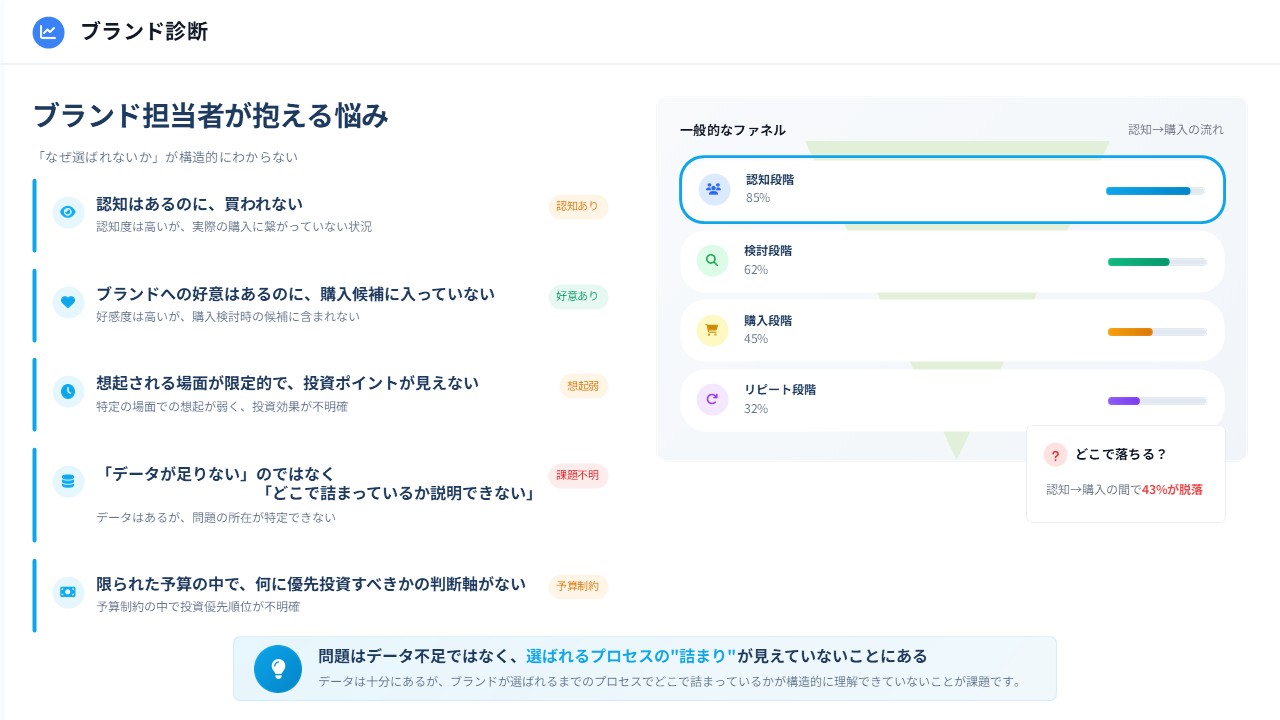Click the magnifier icon in 検討段階 row
Viewport: 1280px width, 720px height.
pos(712,260)
